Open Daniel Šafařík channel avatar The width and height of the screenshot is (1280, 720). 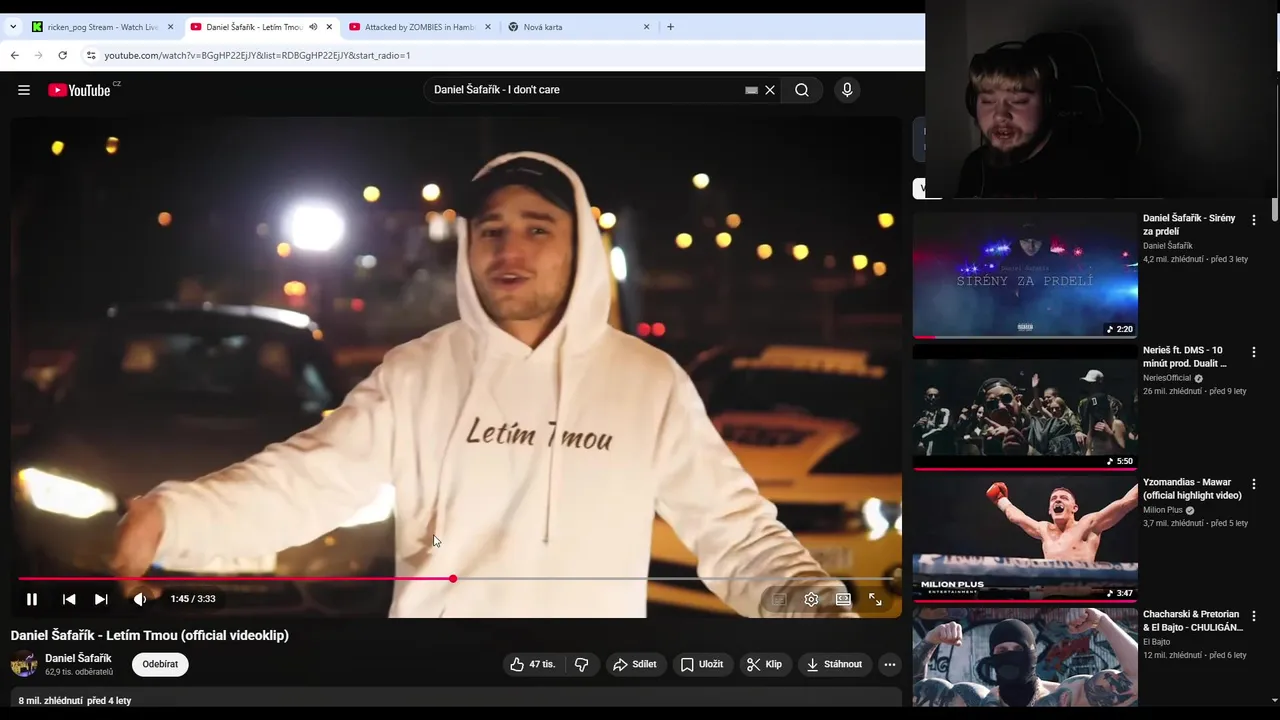(x=24, y=664)
